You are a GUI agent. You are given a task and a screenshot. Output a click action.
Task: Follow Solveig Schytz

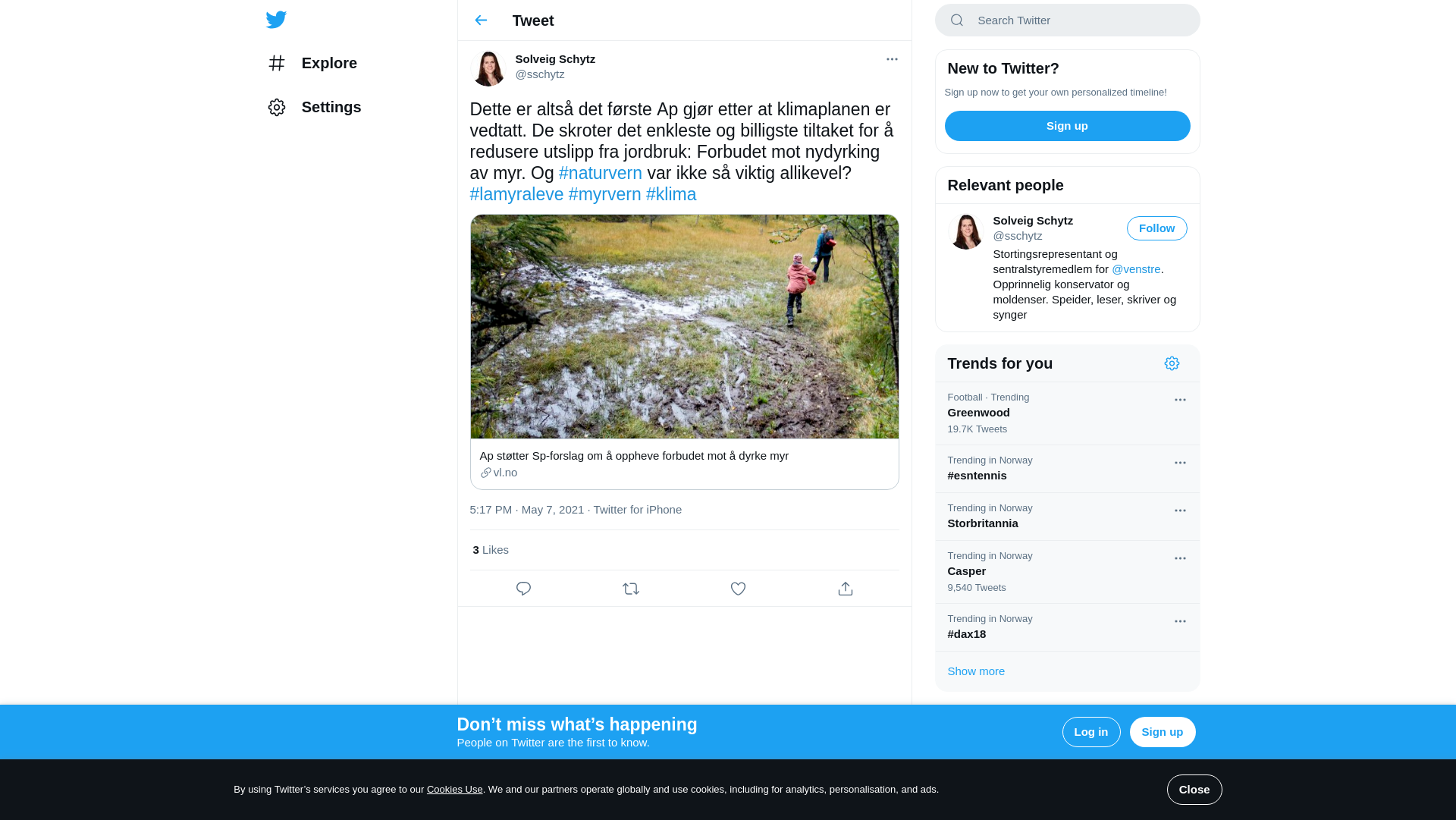click(1156, 228)
